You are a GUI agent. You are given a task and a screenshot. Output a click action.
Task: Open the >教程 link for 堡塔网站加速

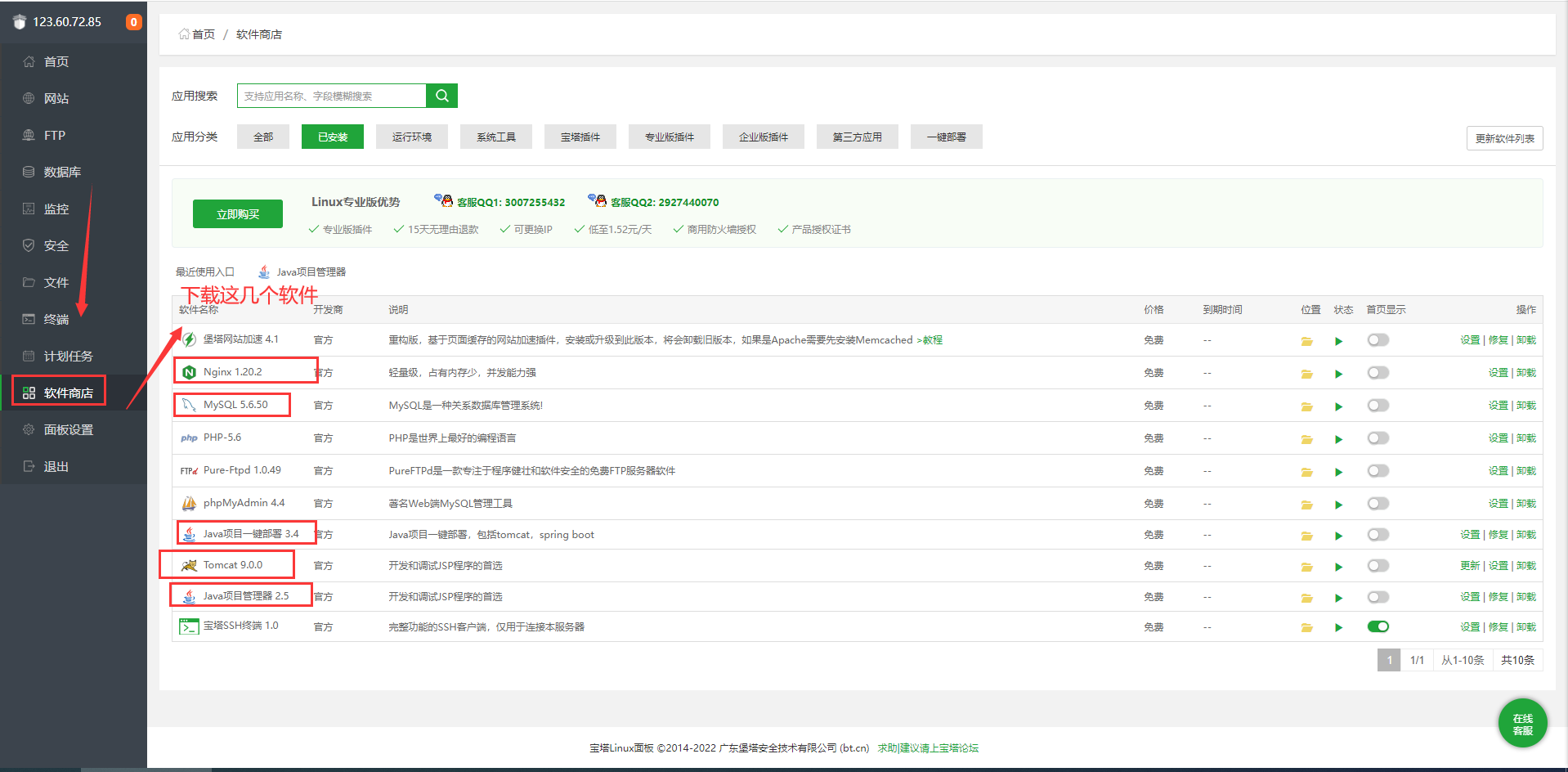pos(930,340)
